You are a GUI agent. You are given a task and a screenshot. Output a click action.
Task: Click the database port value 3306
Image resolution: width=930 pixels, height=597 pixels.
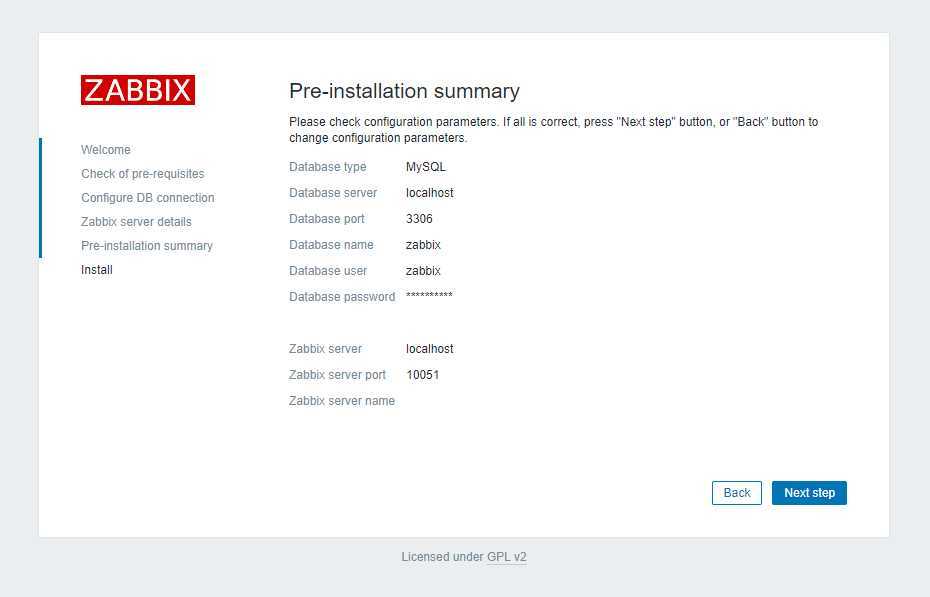click(x=419, y=219)
